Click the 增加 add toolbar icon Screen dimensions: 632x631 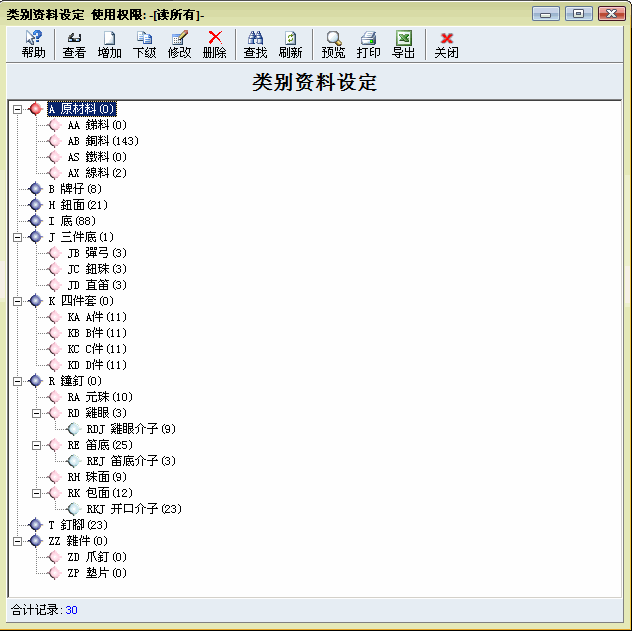(x=109, y=44)
